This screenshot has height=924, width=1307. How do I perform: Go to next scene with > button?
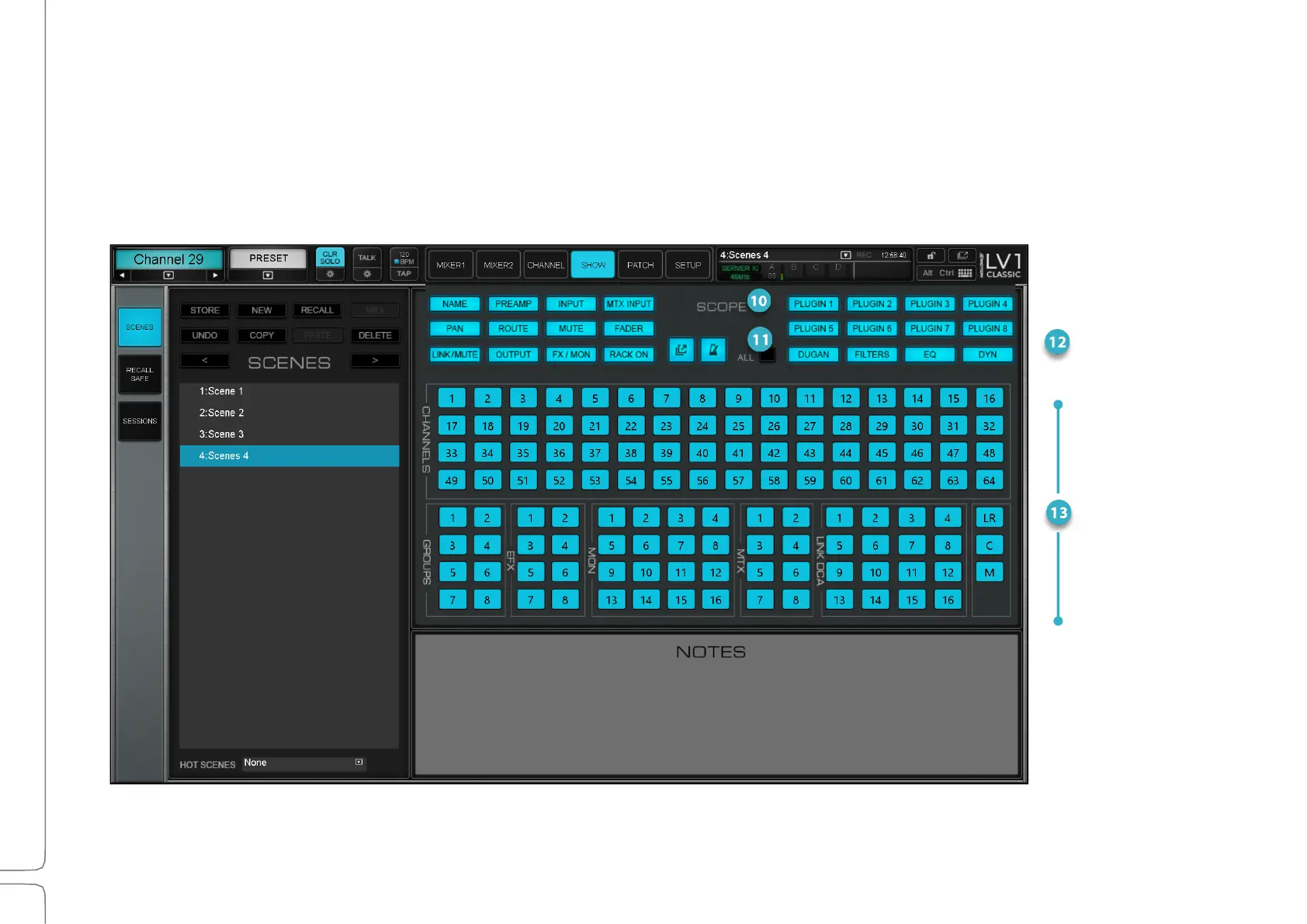point(375,361)
